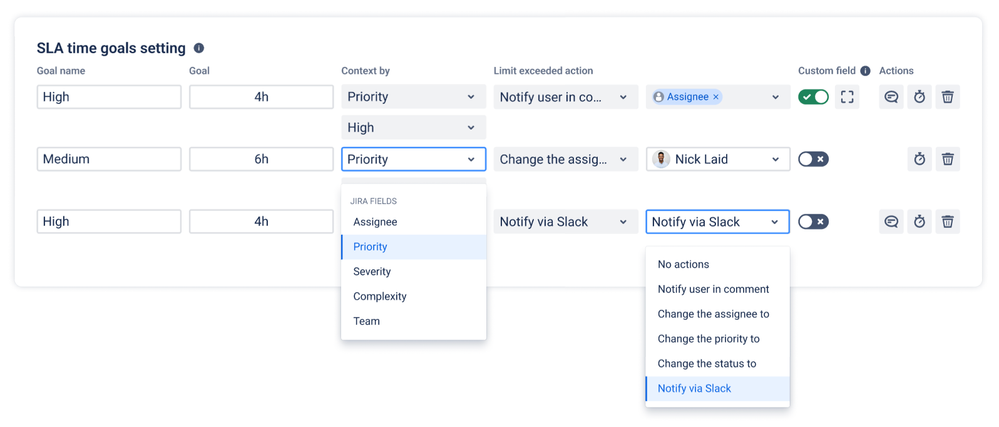Image resolution: width=999 pixels, height=427 pixels.
Task: Open the comment action in the first row
Action: coord(891,97)
